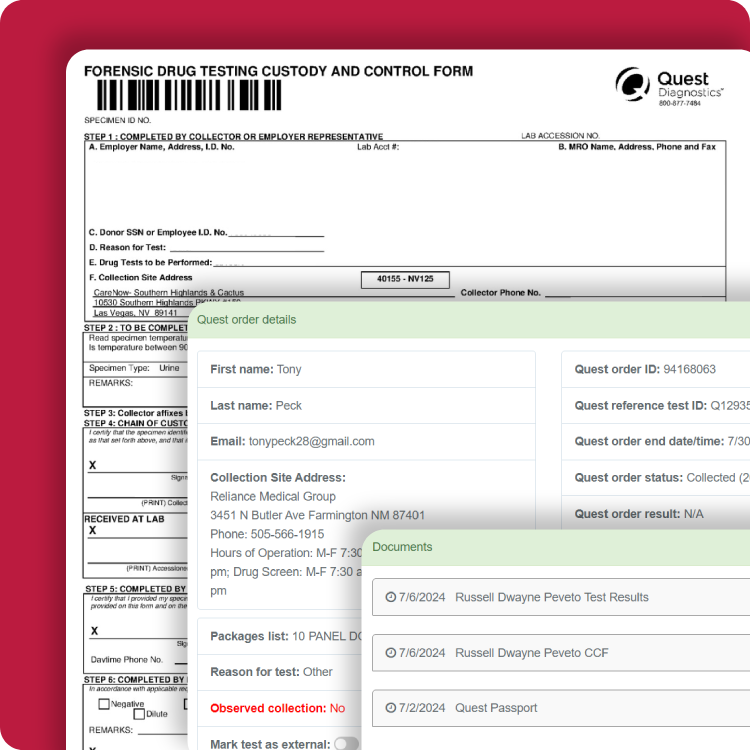Click the Documents panel header
Image resolution: width=750 pixels, height=750 pixels.
556,547
